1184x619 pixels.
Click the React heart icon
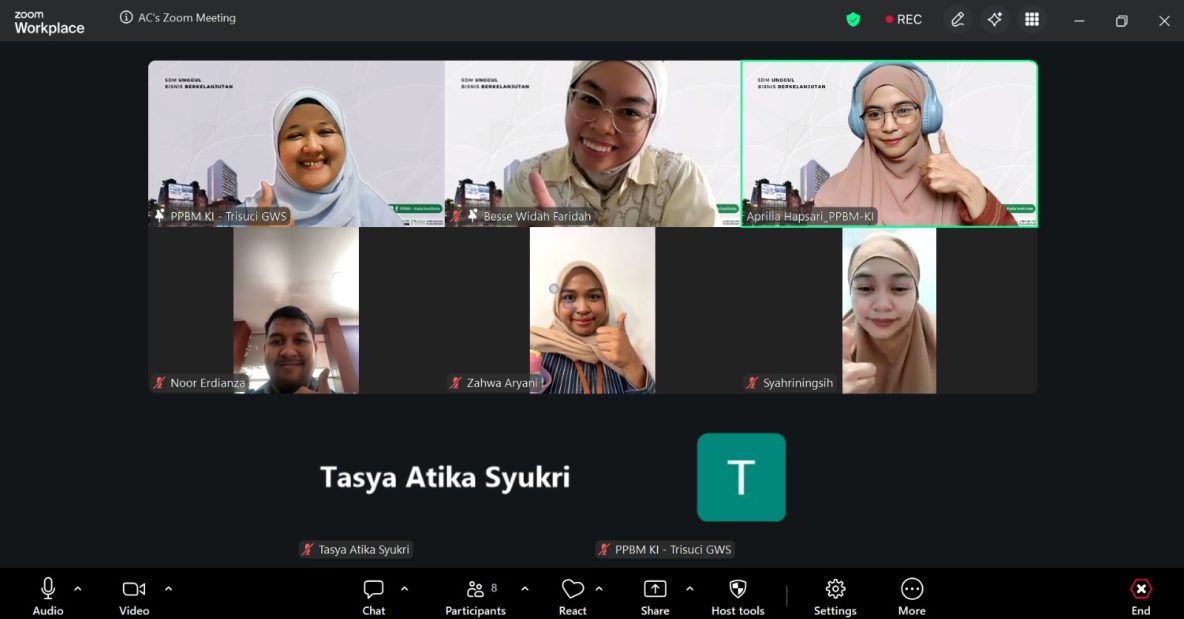tap(572, 590)
